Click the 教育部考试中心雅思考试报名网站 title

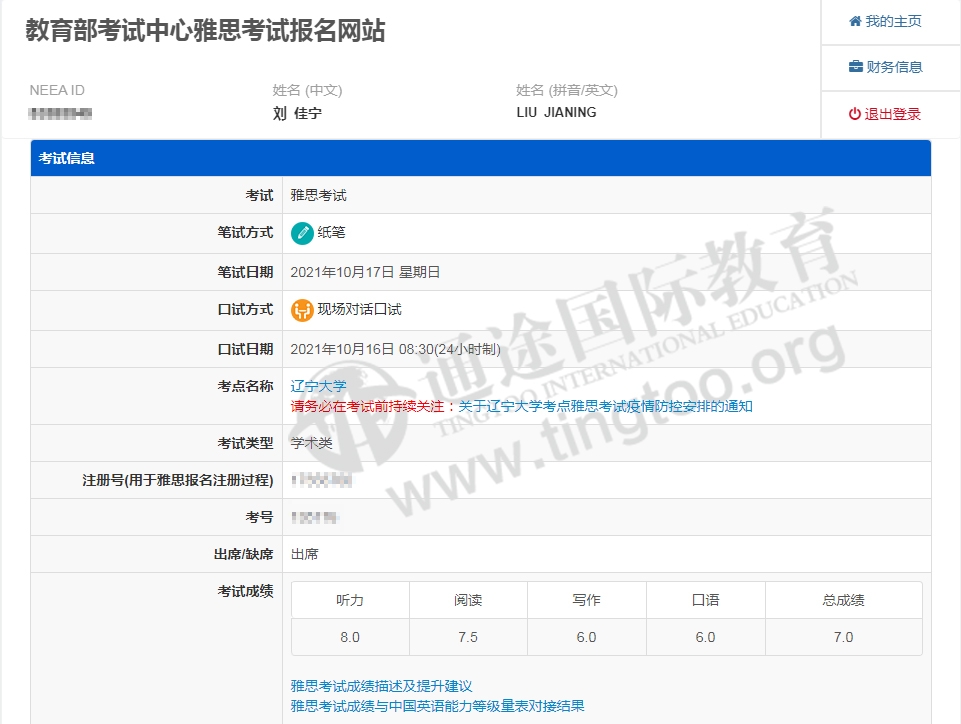[x=205, y=30]
